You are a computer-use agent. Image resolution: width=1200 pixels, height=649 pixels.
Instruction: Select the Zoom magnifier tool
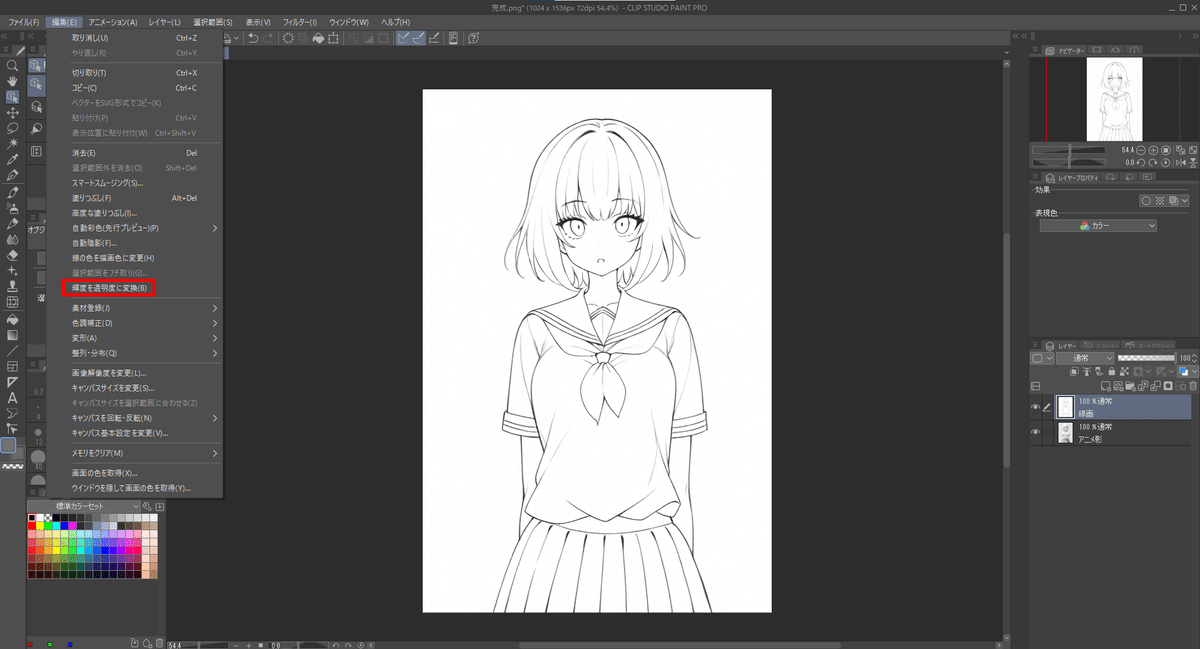(12, 65)
